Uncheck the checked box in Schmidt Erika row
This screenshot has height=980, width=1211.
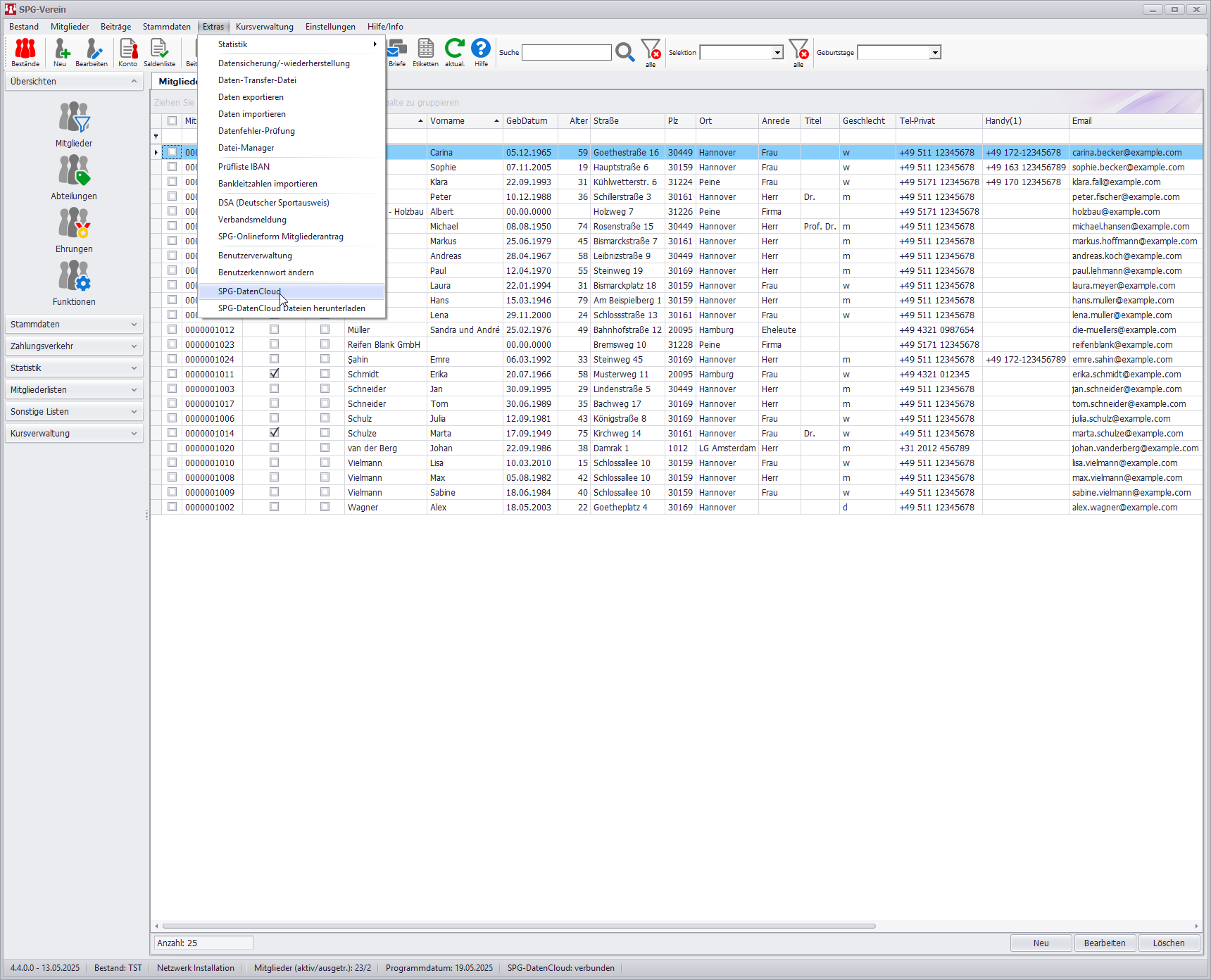tap(275, 374)
